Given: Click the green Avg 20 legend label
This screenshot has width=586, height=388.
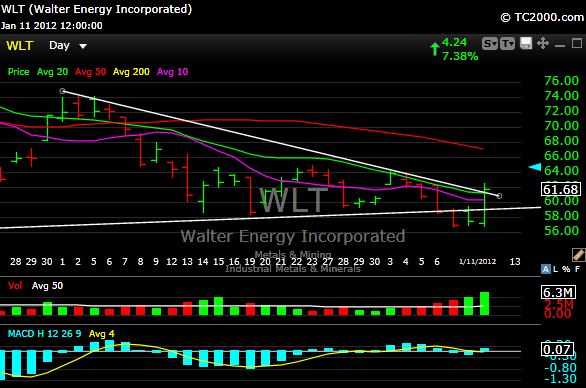Looking at the screenshot, I should 52,72.
